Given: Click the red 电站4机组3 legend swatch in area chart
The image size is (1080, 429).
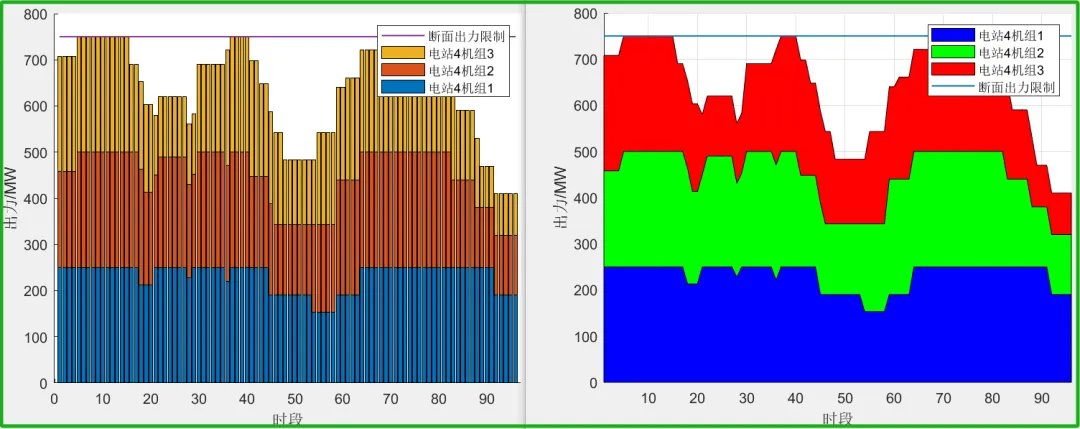Looking at the screenshot, I should coord(953,70).
